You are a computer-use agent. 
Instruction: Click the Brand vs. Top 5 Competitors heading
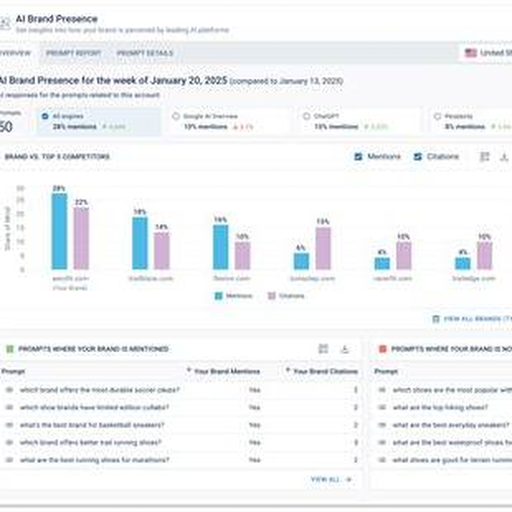click(57, 157)
